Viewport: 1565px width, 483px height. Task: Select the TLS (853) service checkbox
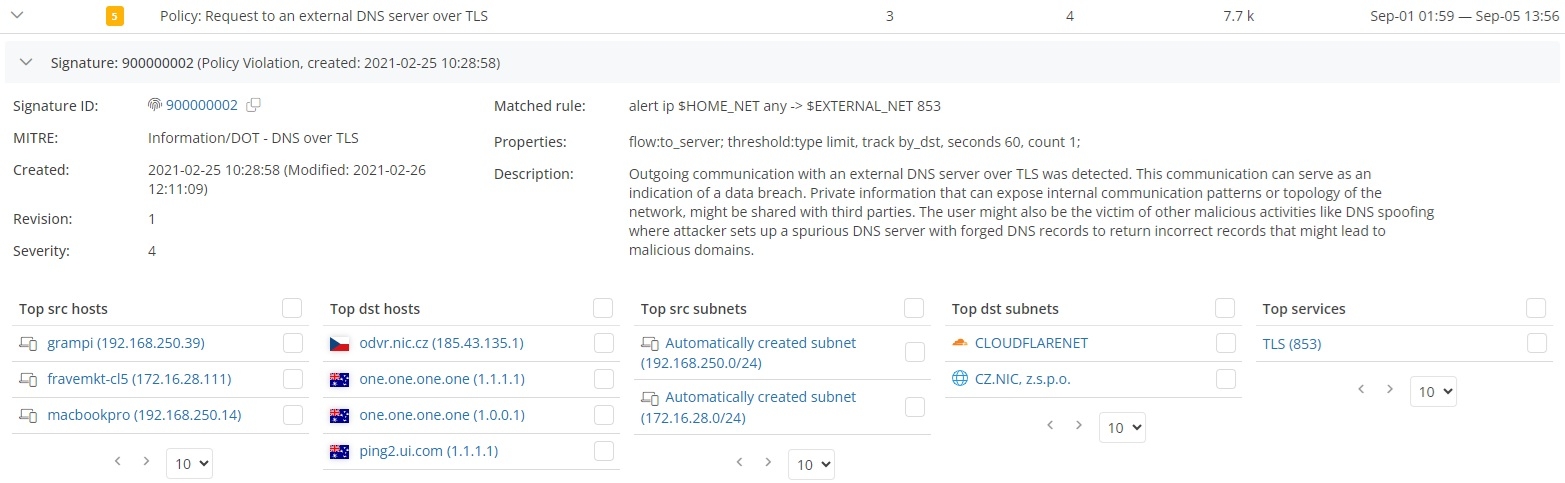(x=1537, y=344)
